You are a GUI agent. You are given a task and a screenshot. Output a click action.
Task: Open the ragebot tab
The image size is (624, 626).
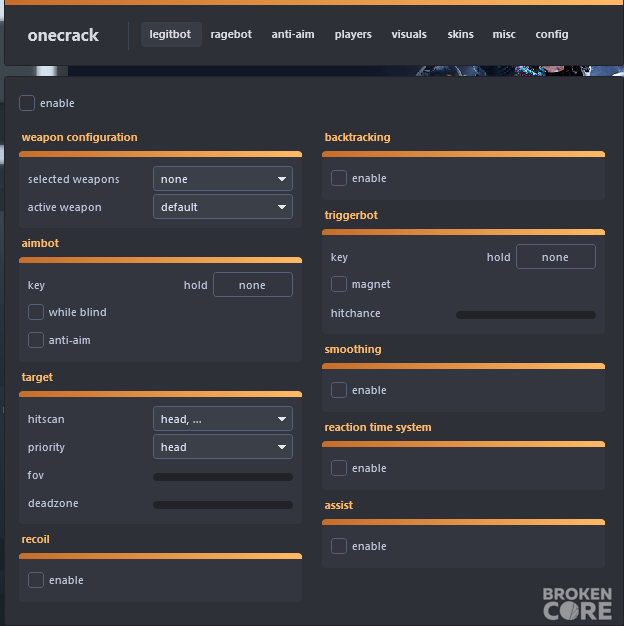pyautogui.click(x=231, y=34)
